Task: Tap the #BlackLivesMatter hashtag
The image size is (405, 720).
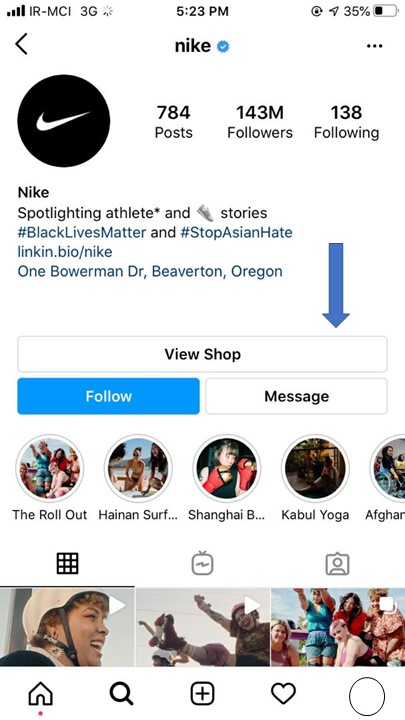Action: [82, 232]
